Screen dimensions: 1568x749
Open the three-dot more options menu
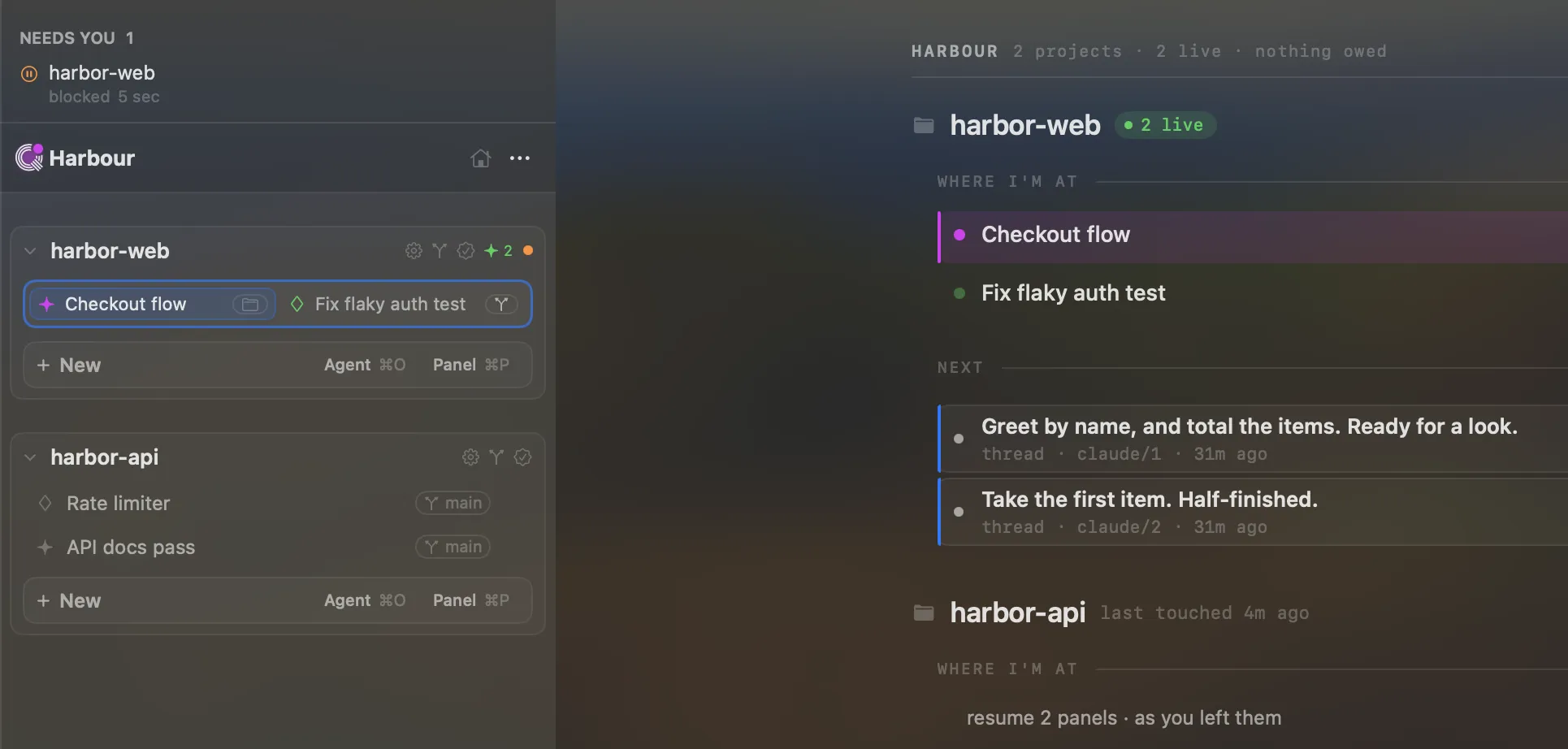520,158
